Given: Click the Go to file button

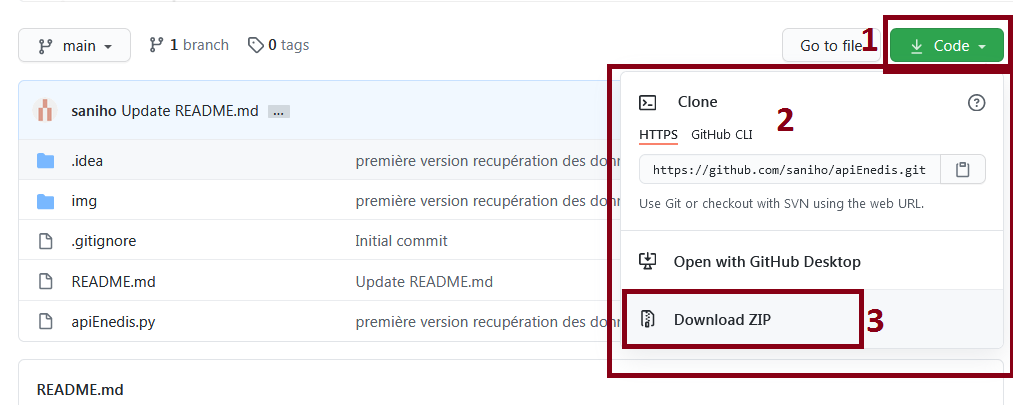Looking at the screenshot, I should [831, 46].
